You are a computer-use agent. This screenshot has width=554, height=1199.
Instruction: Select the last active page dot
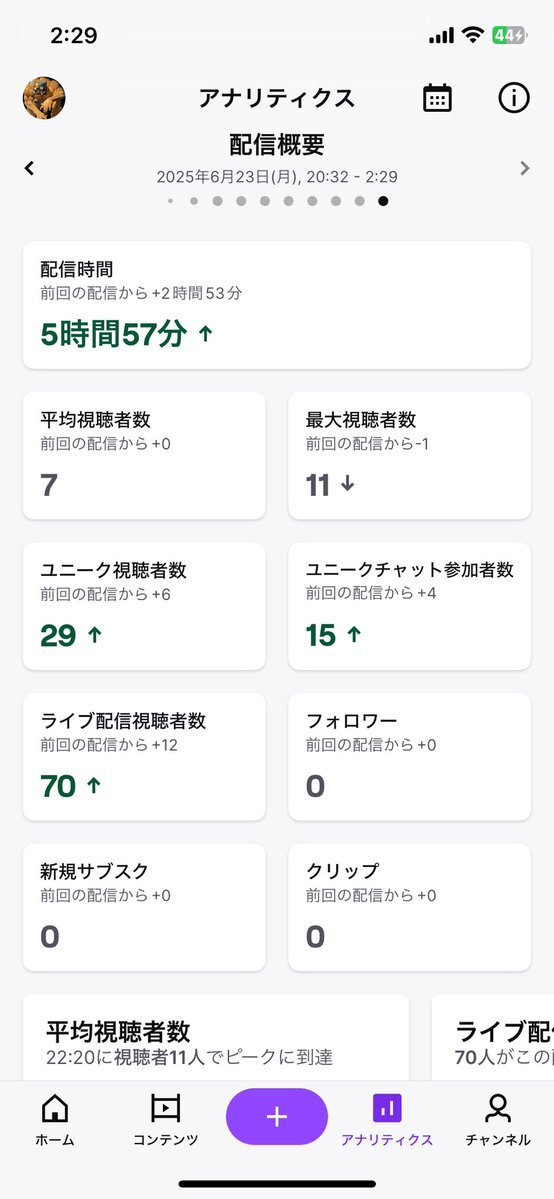coord(383,201)
